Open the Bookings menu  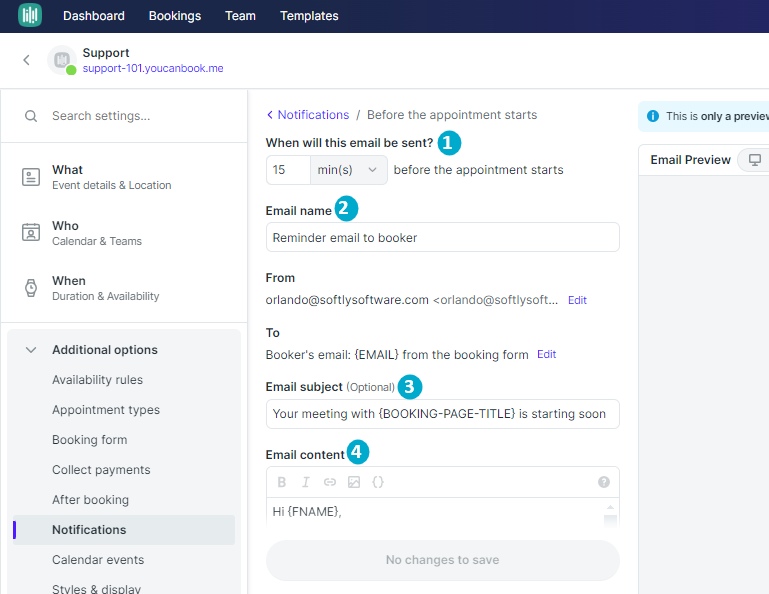175,16
